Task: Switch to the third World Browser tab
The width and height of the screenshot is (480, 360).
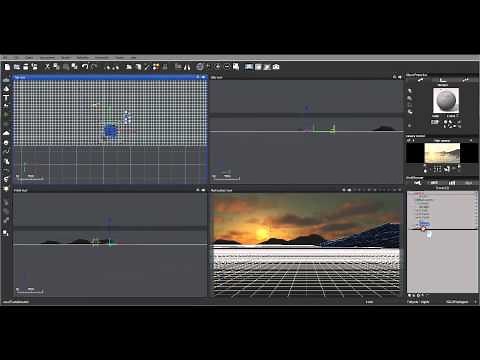Action: (452, 183)
